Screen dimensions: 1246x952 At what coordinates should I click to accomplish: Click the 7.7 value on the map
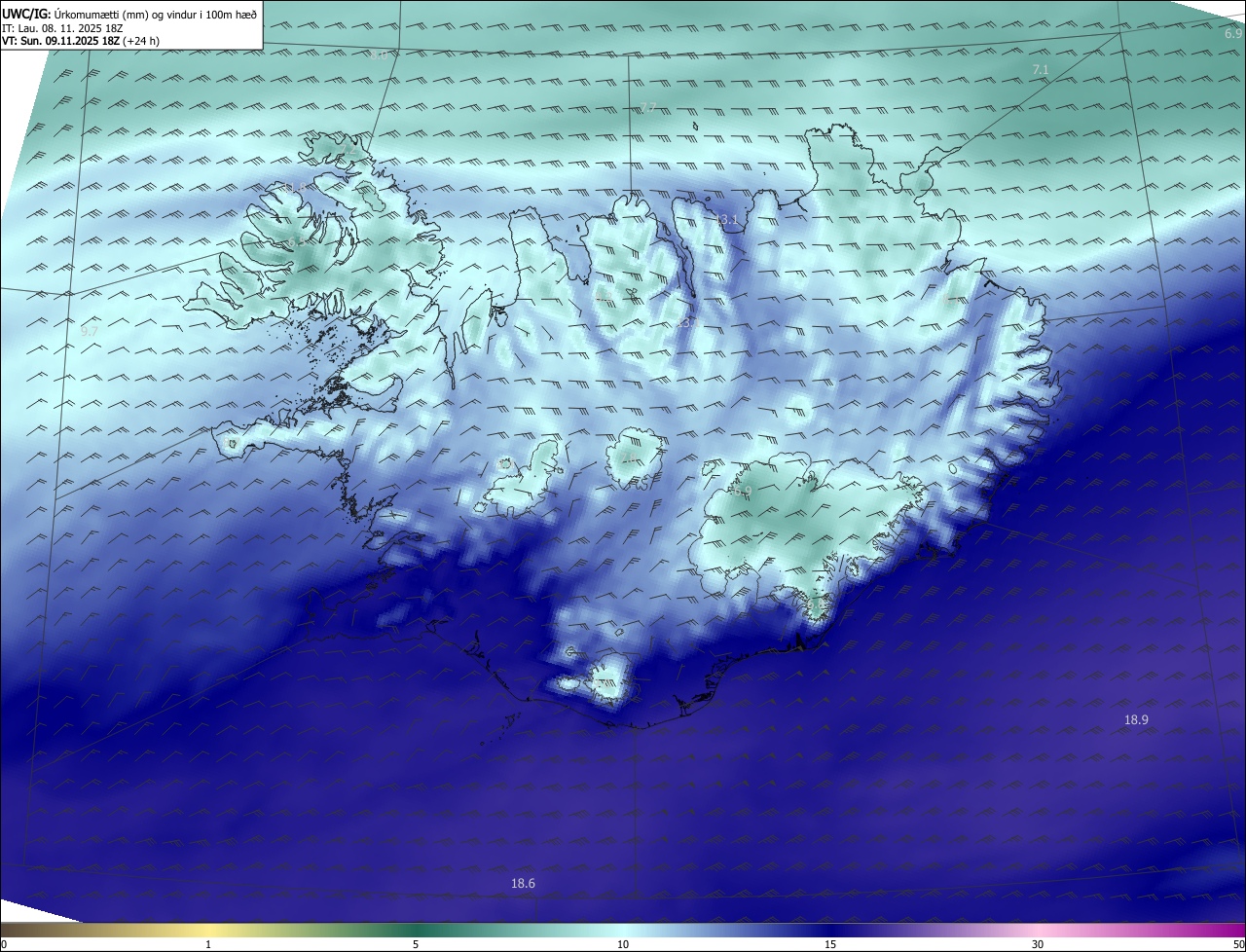pyautogui.click(x=648, y=107)
